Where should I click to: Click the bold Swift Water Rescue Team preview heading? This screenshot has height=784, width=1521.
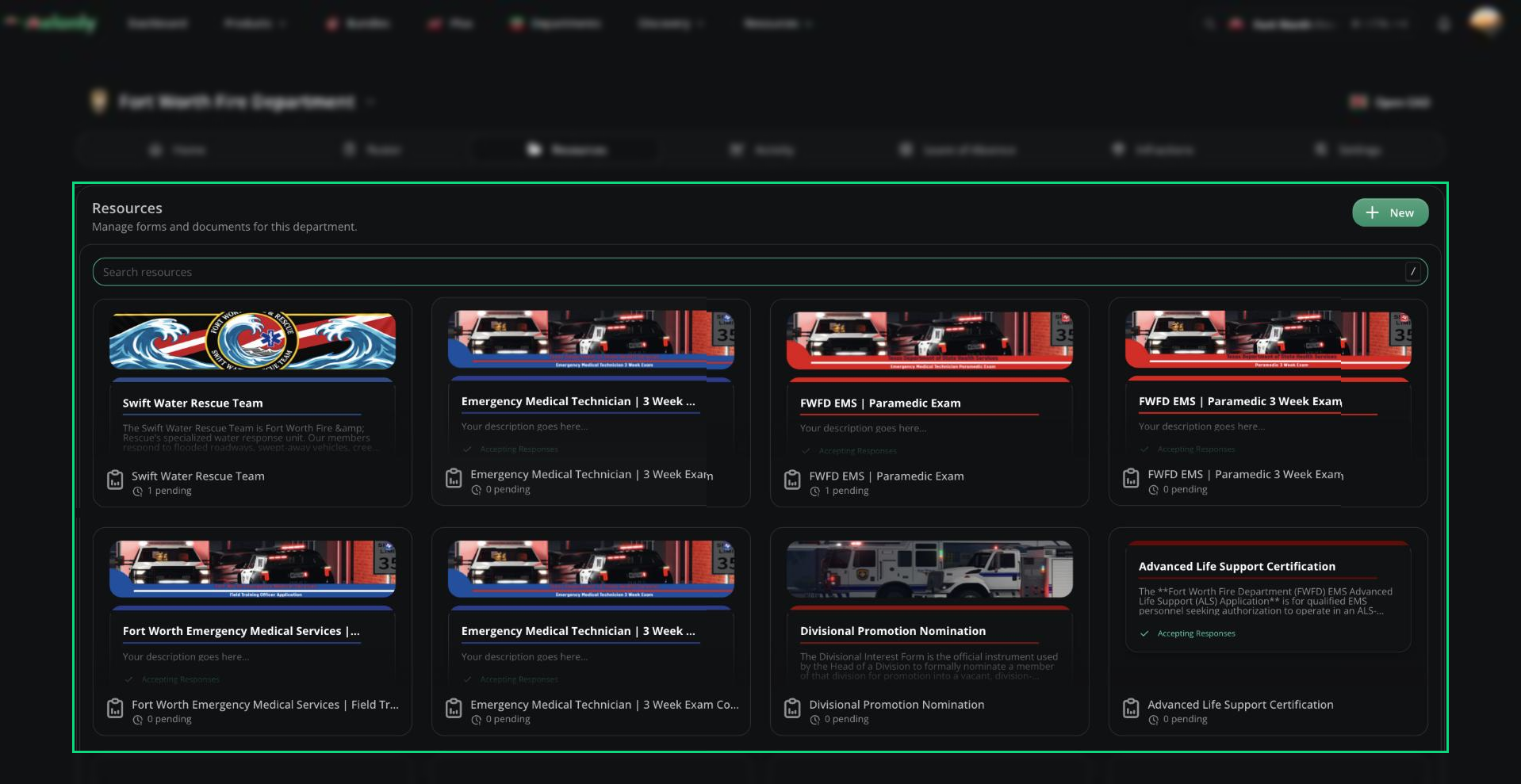tap(193, 403)
